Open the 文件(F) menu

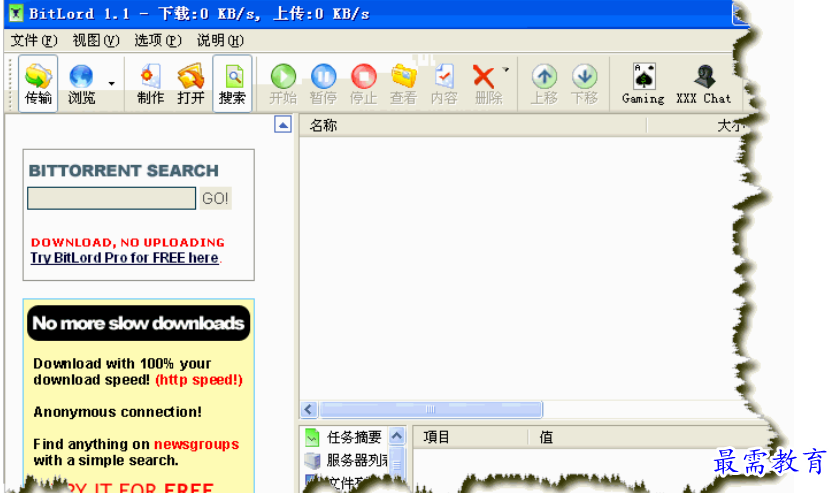(x=34, y=40)
